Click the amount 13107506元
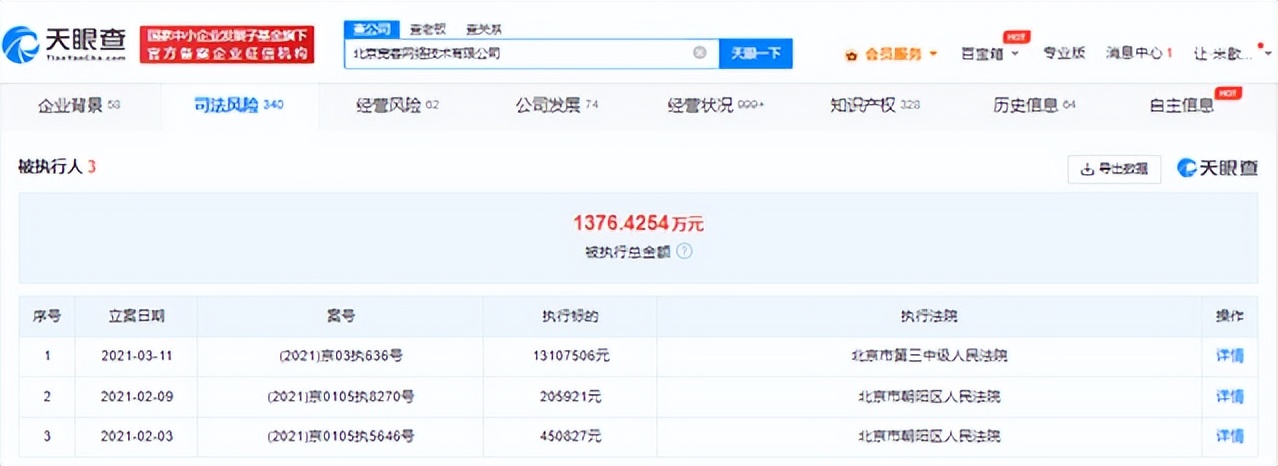Image resolution: width=1278 pixels, height=466 pixels. [569, 356]
